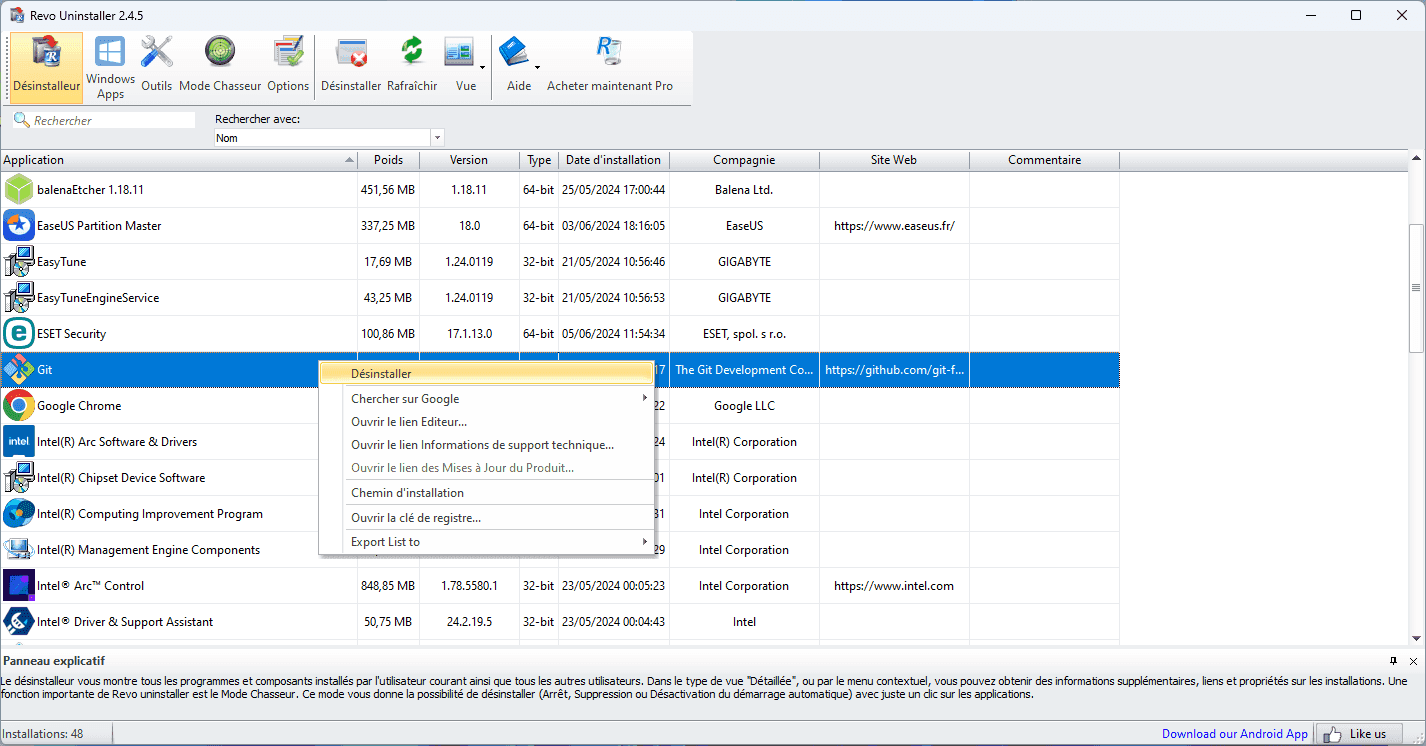Select ESET Security icon
The height and width of the screenshot is (746, 1426).
[19, 333]
